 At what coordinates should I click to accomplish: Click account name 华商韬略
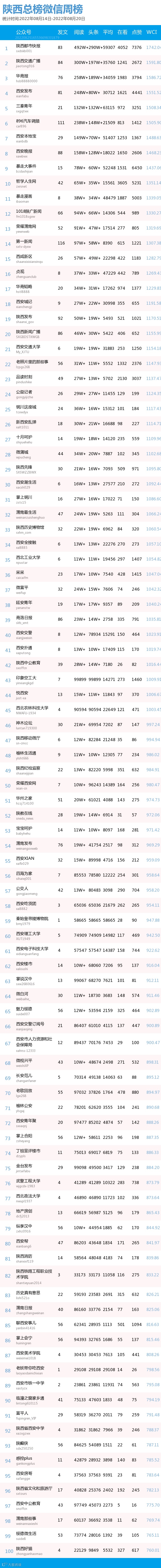click(x=24, y=286)
